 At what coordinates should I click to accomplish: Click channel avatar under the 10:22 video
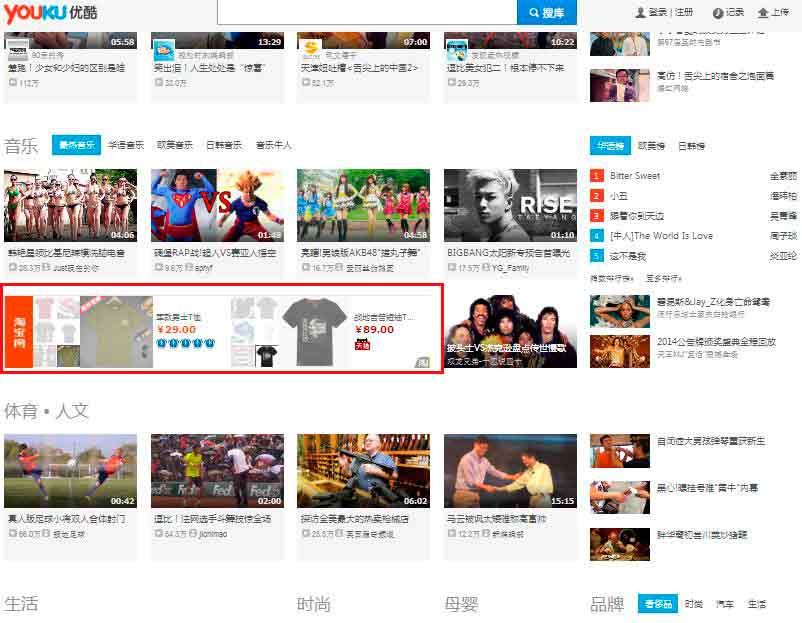tap(457, 50)
